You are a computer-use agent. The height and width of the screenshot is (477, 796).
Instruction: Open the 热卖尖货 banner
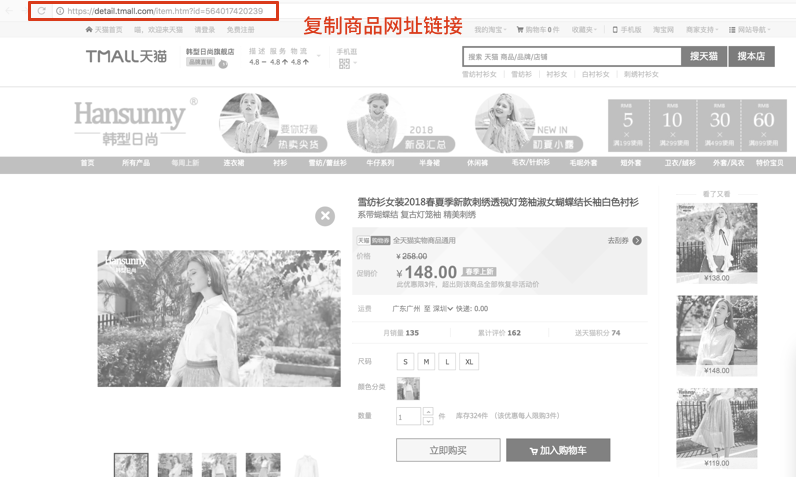pos(273,123)
